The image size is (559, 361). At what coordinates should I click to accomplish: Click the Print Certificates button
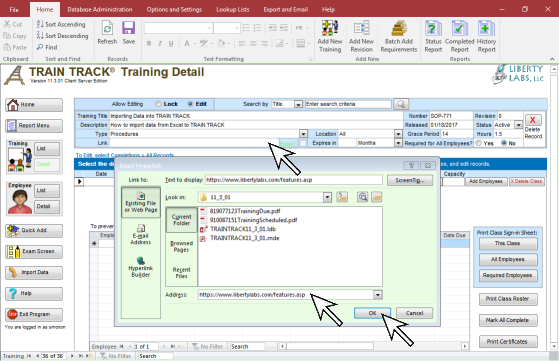[x=508, y=341]
